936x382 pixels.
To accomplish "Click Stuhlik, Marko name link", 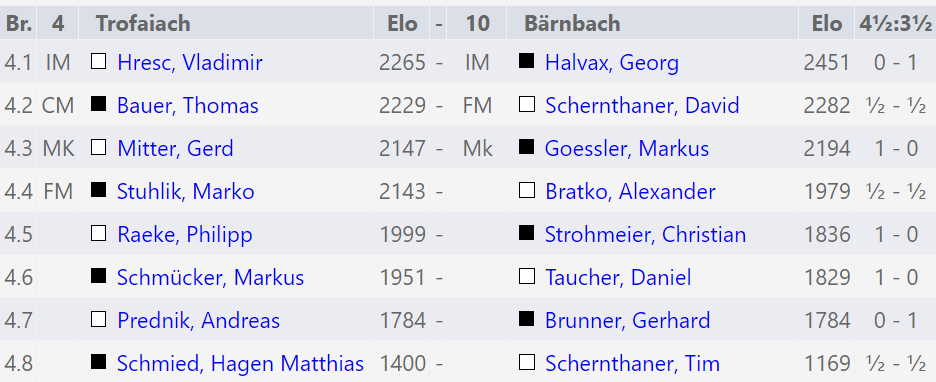I will point(186,192).
